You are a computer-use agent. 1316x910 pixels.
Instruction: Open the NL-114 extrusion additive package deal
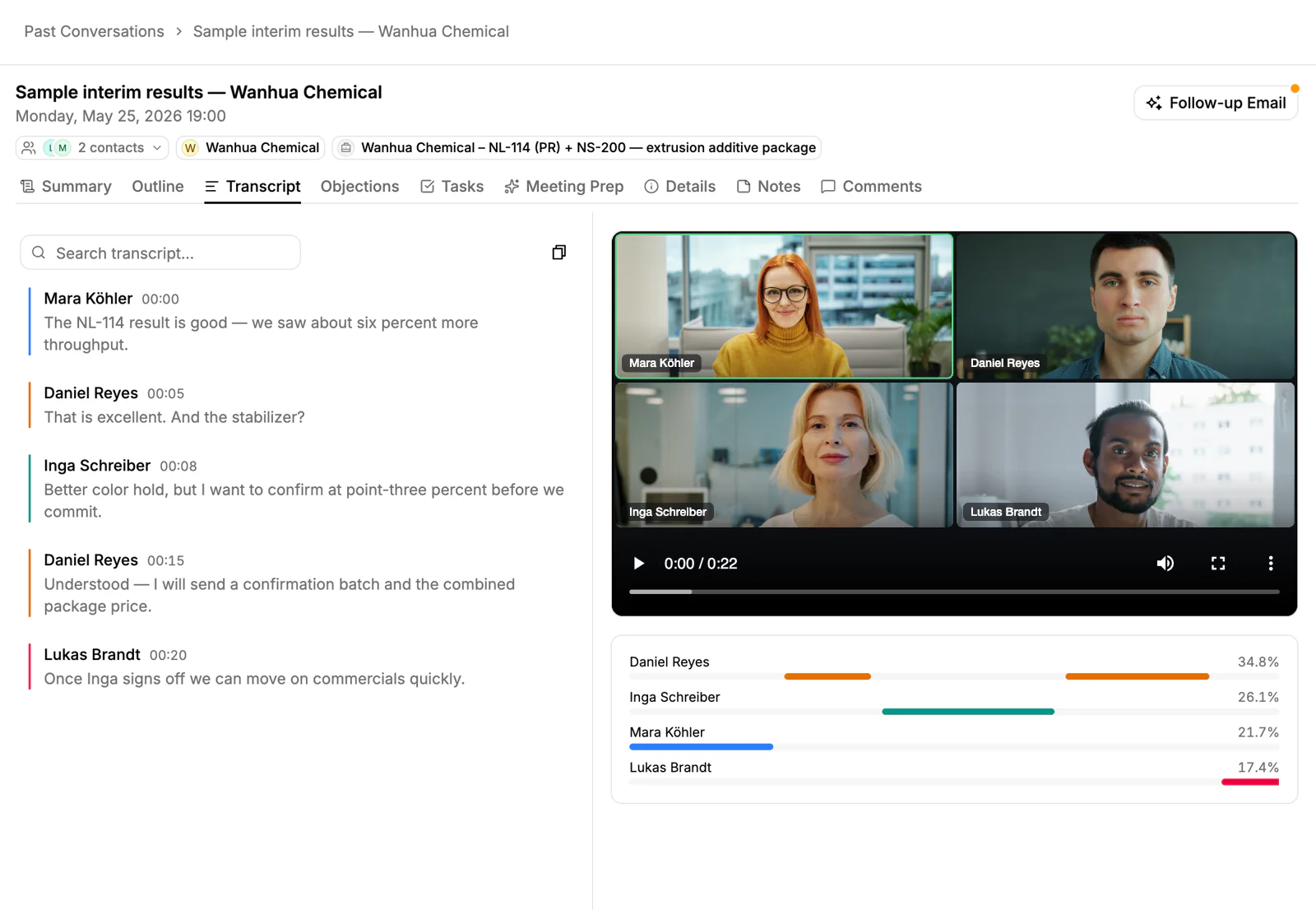577,148
